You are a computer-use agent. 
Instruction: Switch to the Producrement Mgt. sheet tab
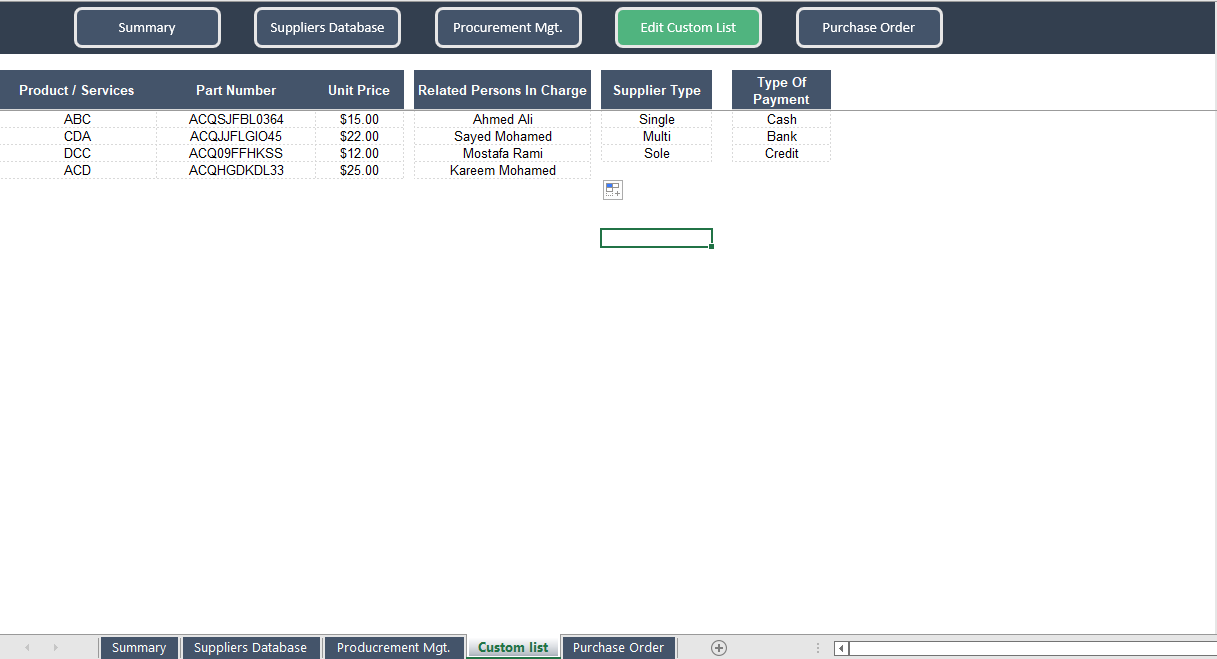(394, 647)
